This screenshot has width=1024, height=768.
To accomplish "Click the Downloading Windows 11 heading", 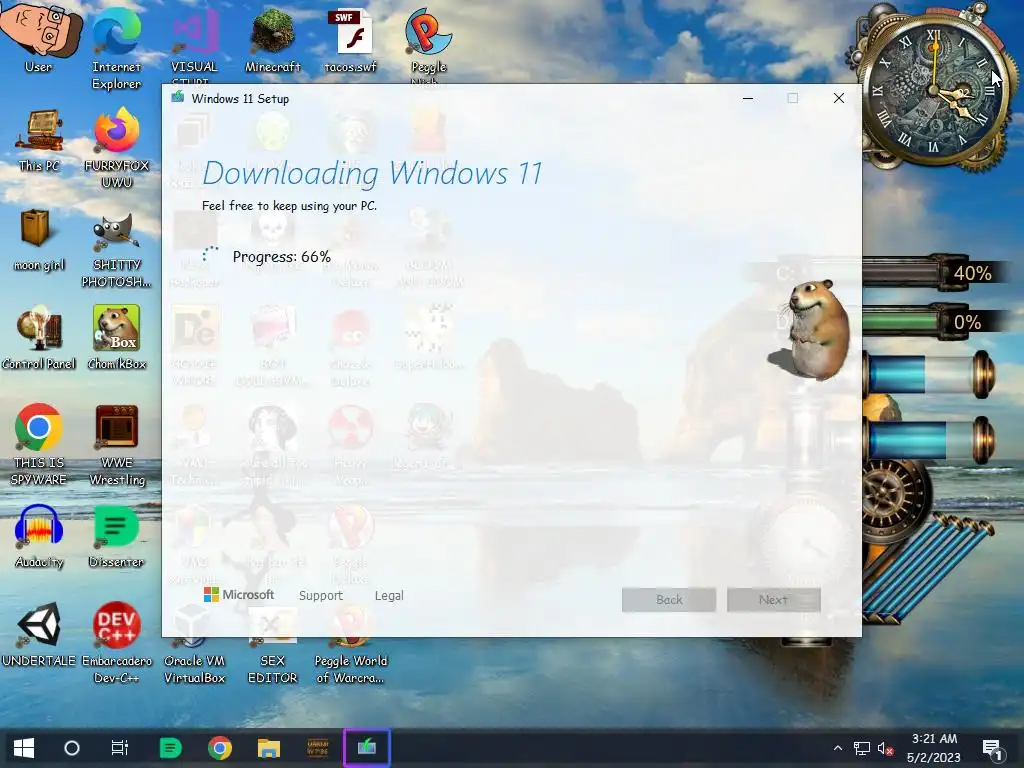I will (372, 174).
